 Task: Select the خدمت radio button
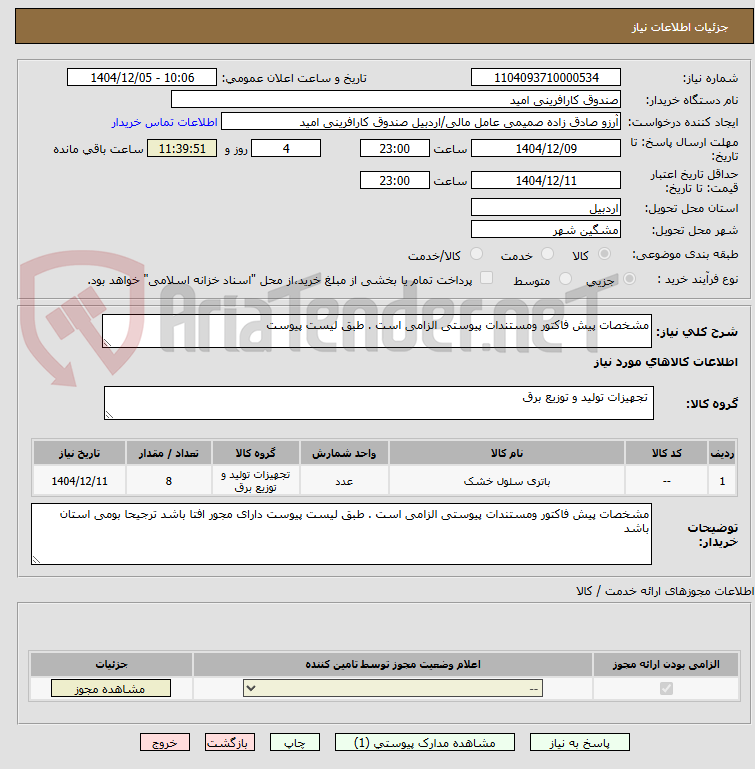(x=547, y=254)
